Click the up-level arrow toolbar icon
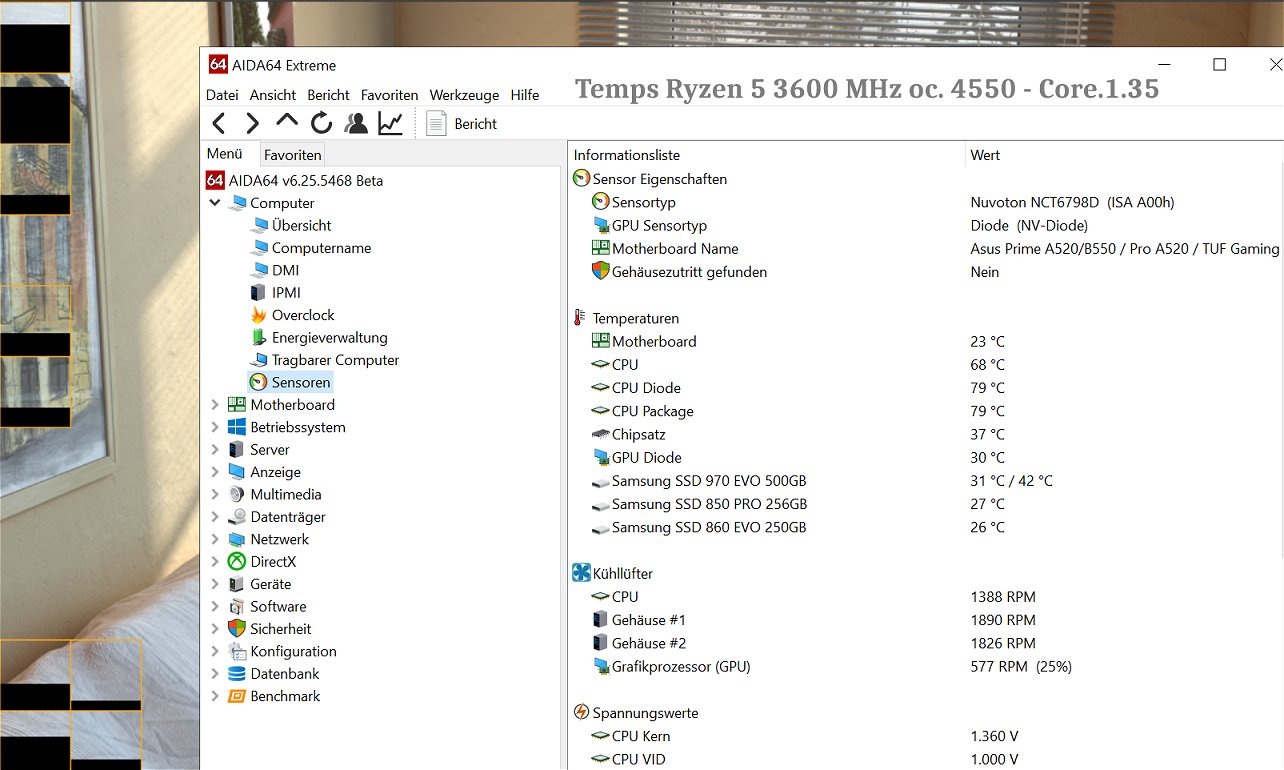This screenshot has width=1284, height=770. (287, 121)
